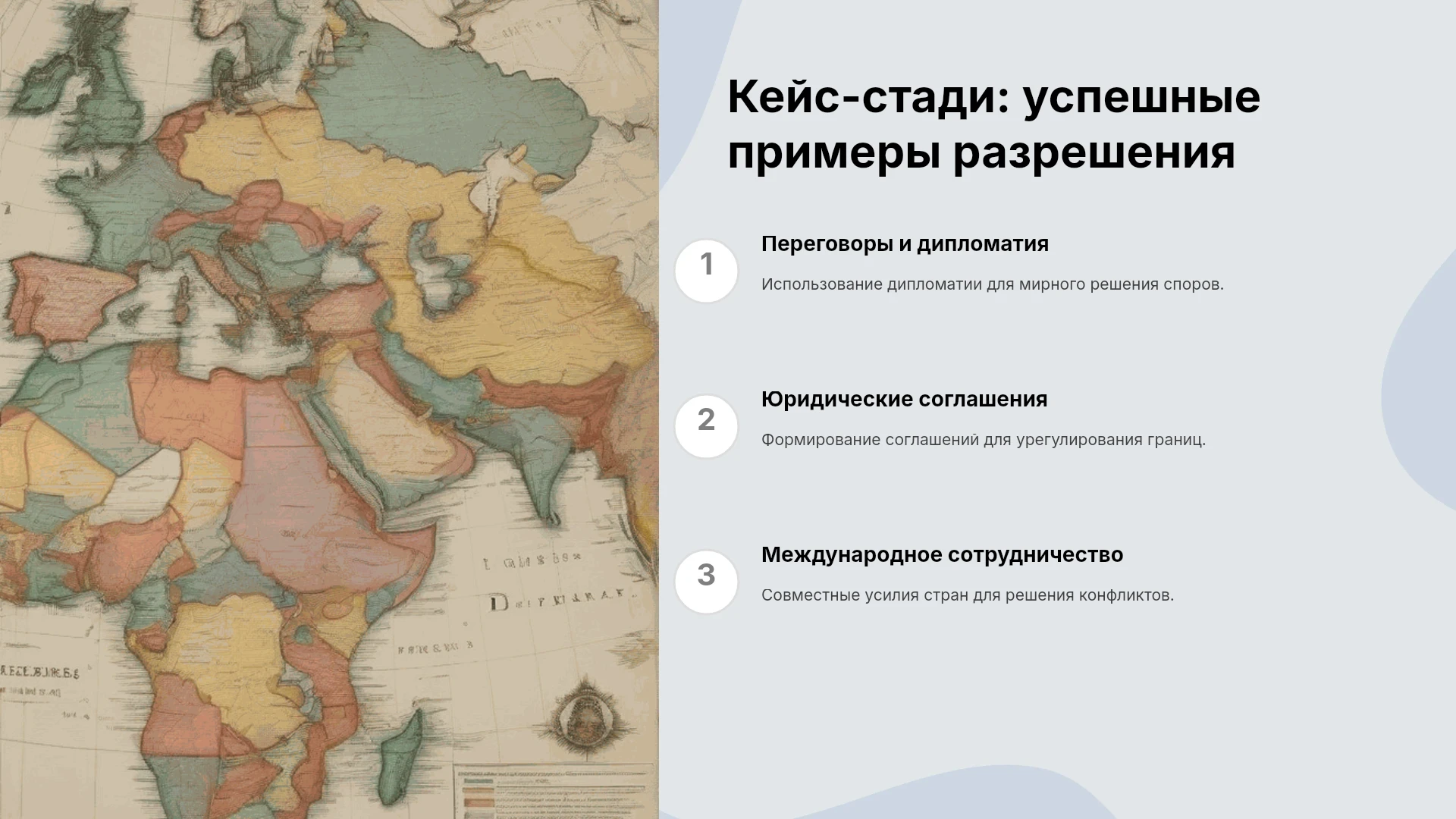Select the heading "Международное сотрудничество"
Screen dimensions: 1456x819
[942, 555]
